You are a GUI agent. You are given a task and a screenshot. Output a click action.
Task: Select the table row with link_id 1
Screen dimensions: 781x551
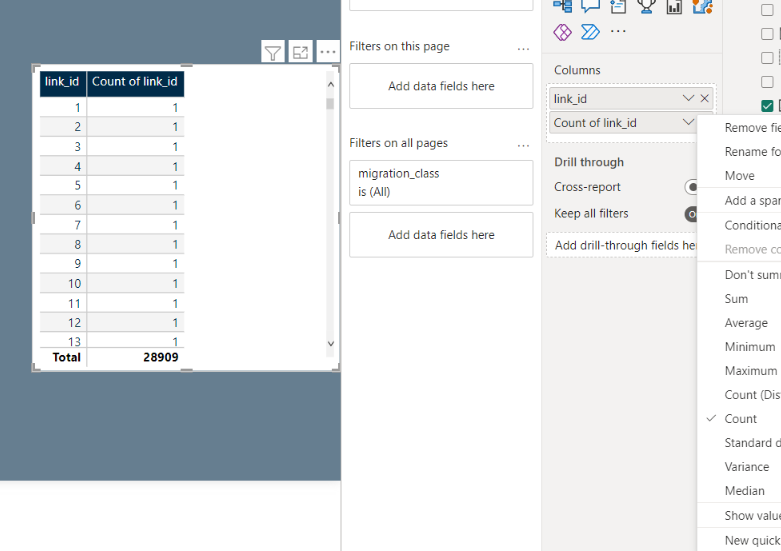(x=112, y=107)
